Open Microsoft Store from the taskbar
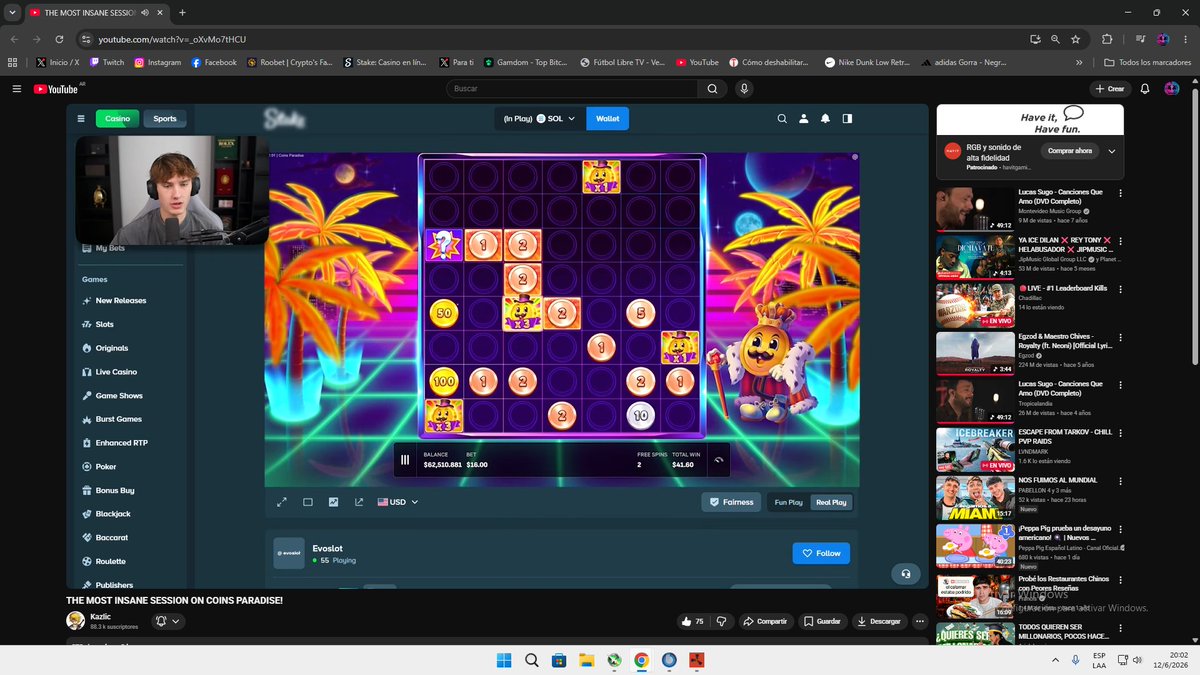 coord(560,660)
